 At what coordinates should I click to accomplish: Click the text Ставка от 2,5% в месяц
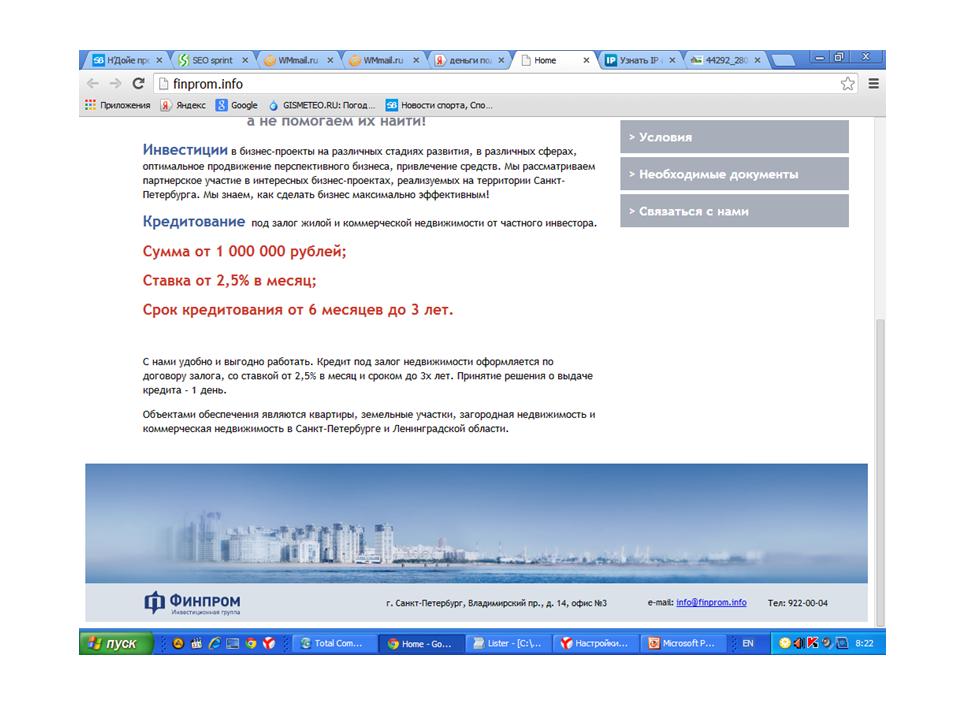pos(230,281)
